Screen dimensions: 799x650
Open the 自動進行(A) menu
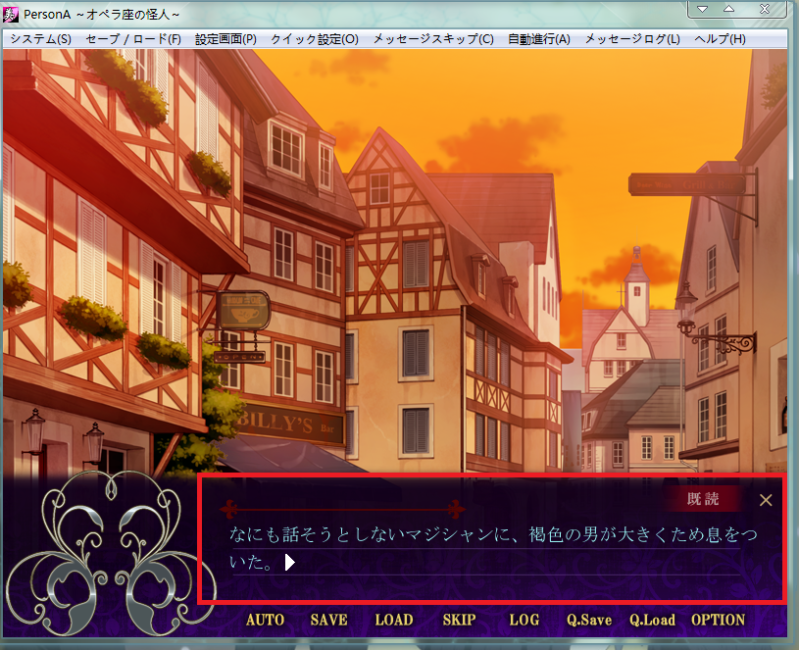[538, 39]
